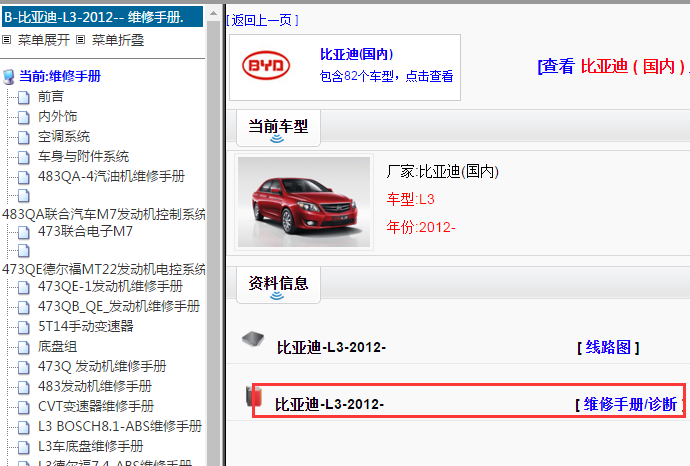Click the page icon beside 473QE-1发动机维修手册
This screenshot has height=466, width=690.
pyautogui.click(x=24, y=287)
